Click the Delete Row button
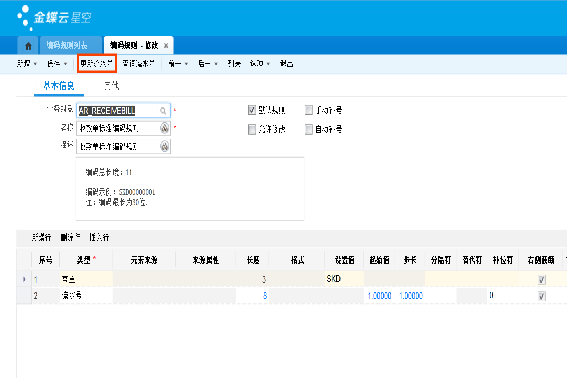567x378 pixels. (70, 237)
